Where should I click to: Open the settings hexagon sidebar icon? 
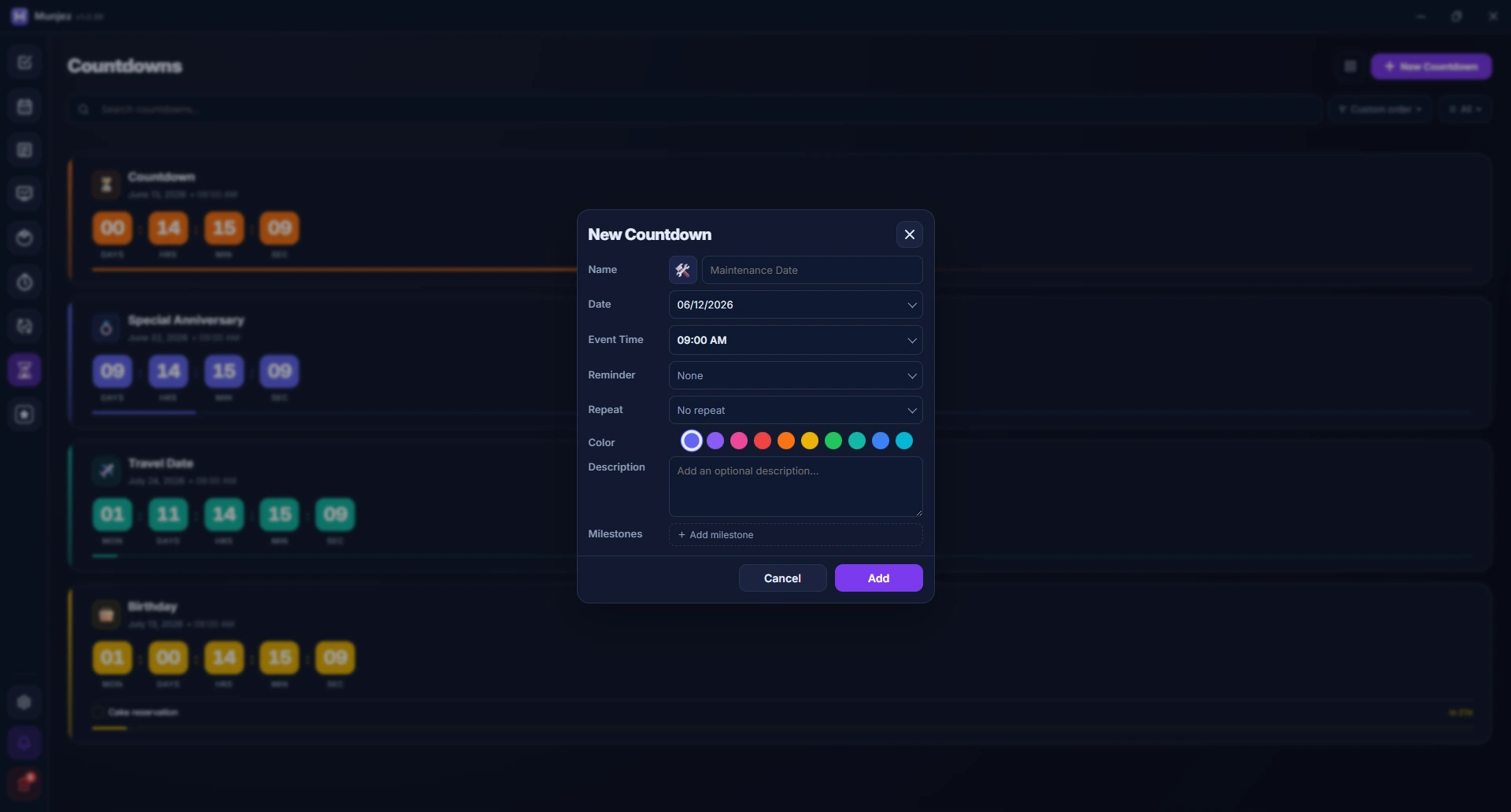pos(24,702)
